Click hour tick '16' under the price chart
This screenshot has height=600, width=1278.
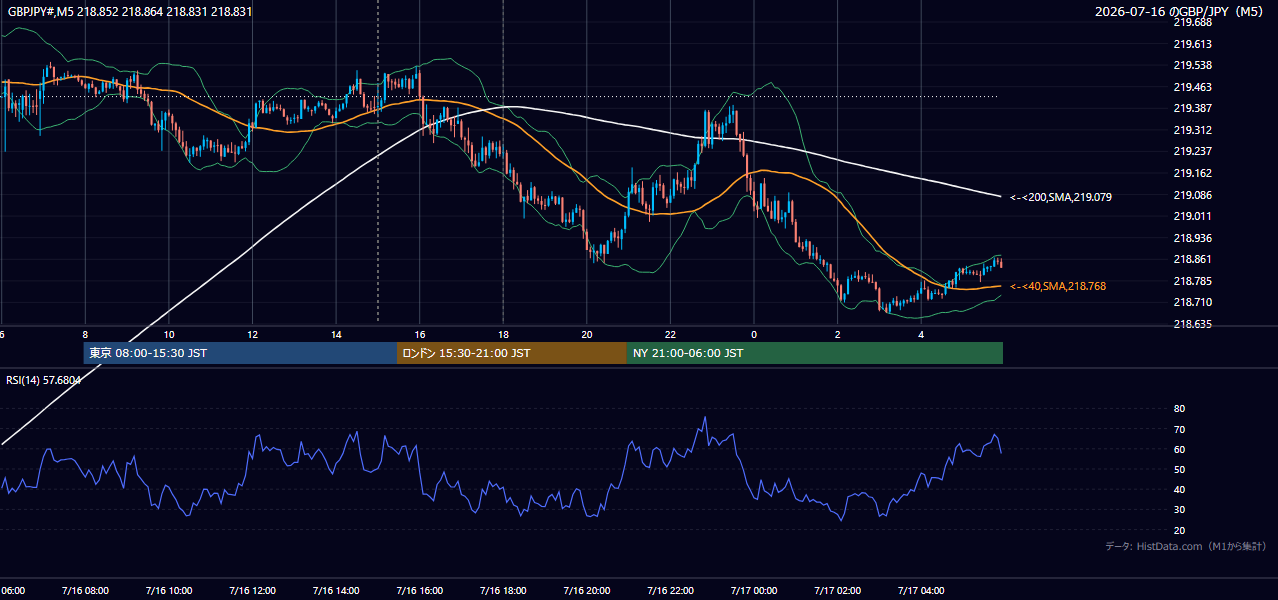tap(420, 335)
